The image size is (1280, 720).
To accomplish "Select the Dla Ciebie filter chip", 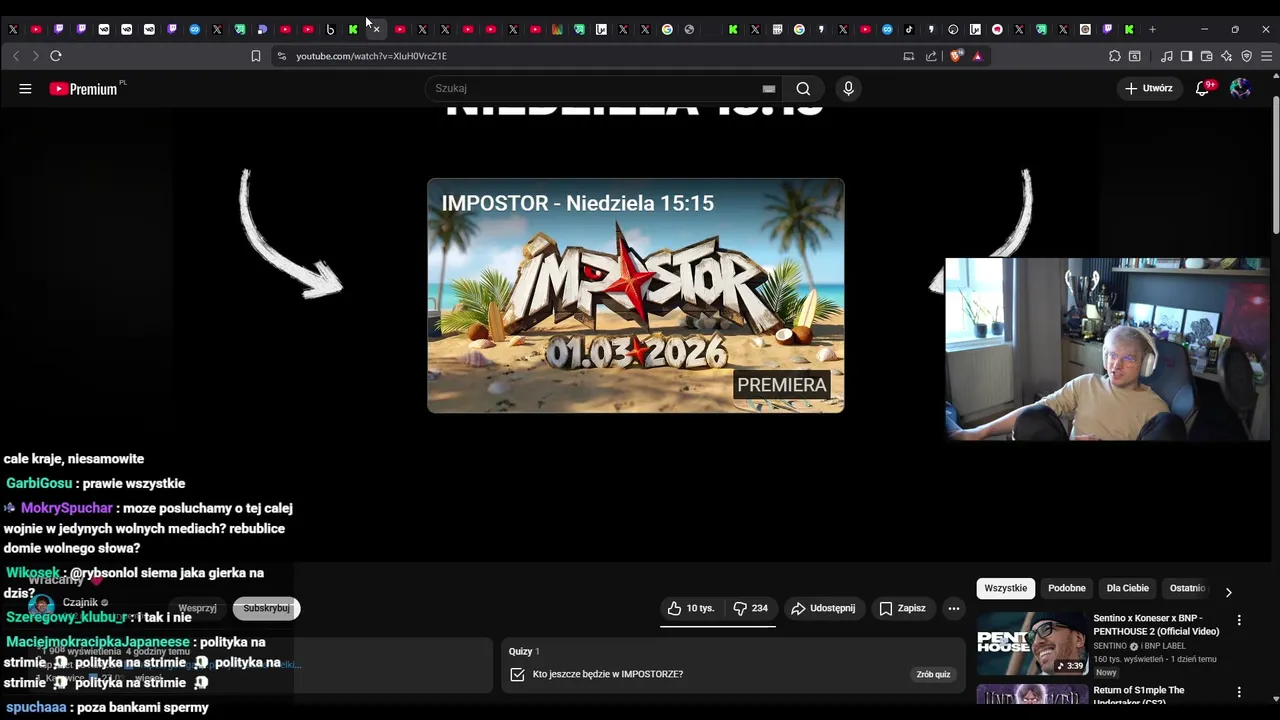I will [x=1127, y=588].
